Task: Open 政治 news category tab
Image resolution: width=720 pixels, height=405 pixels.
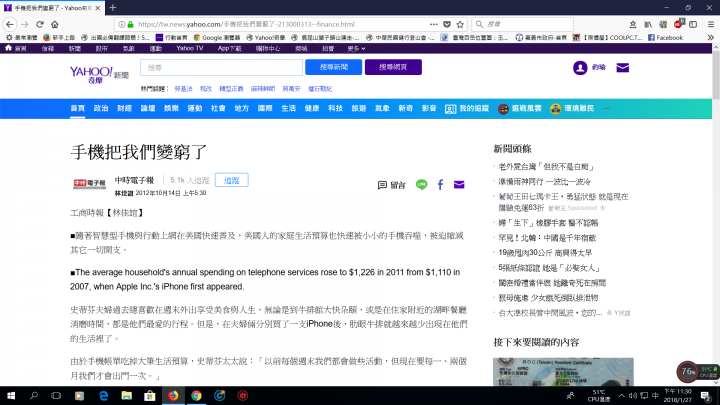Action: (101, 108)
